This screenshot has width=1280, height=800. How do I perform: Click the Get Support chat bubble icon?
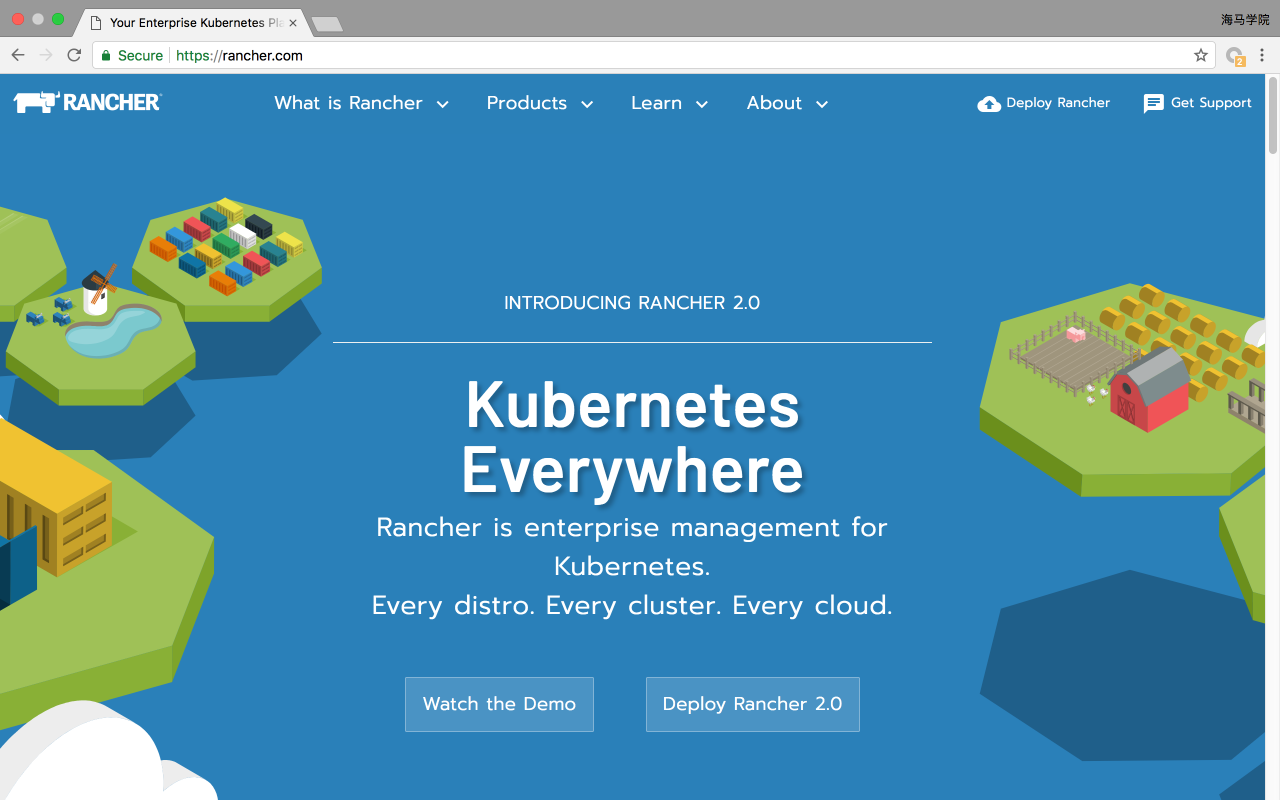pyautogui.click(x=1154, y=103)
